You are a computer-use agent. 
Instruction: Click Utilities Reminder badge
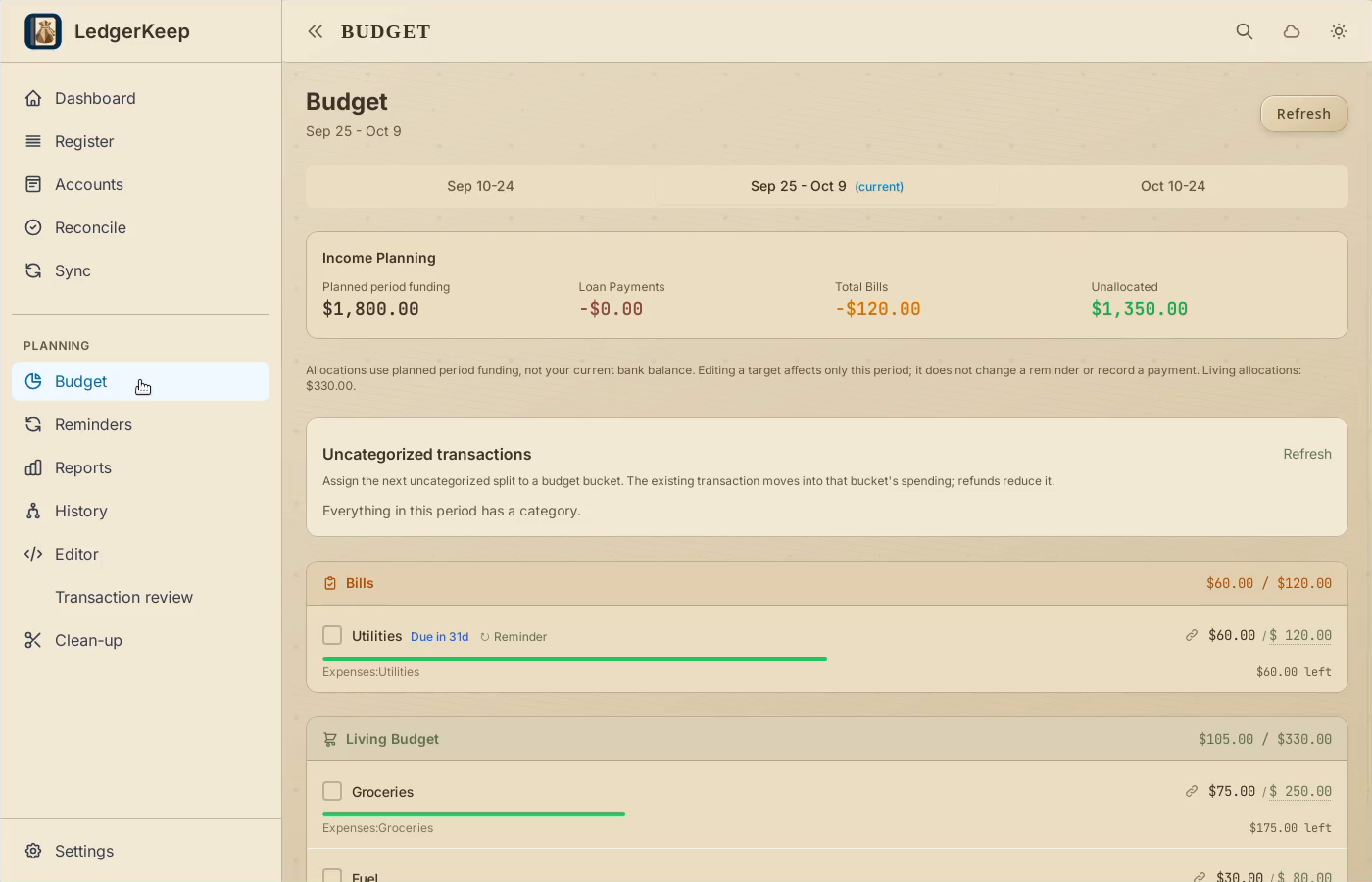pos(514,637)
